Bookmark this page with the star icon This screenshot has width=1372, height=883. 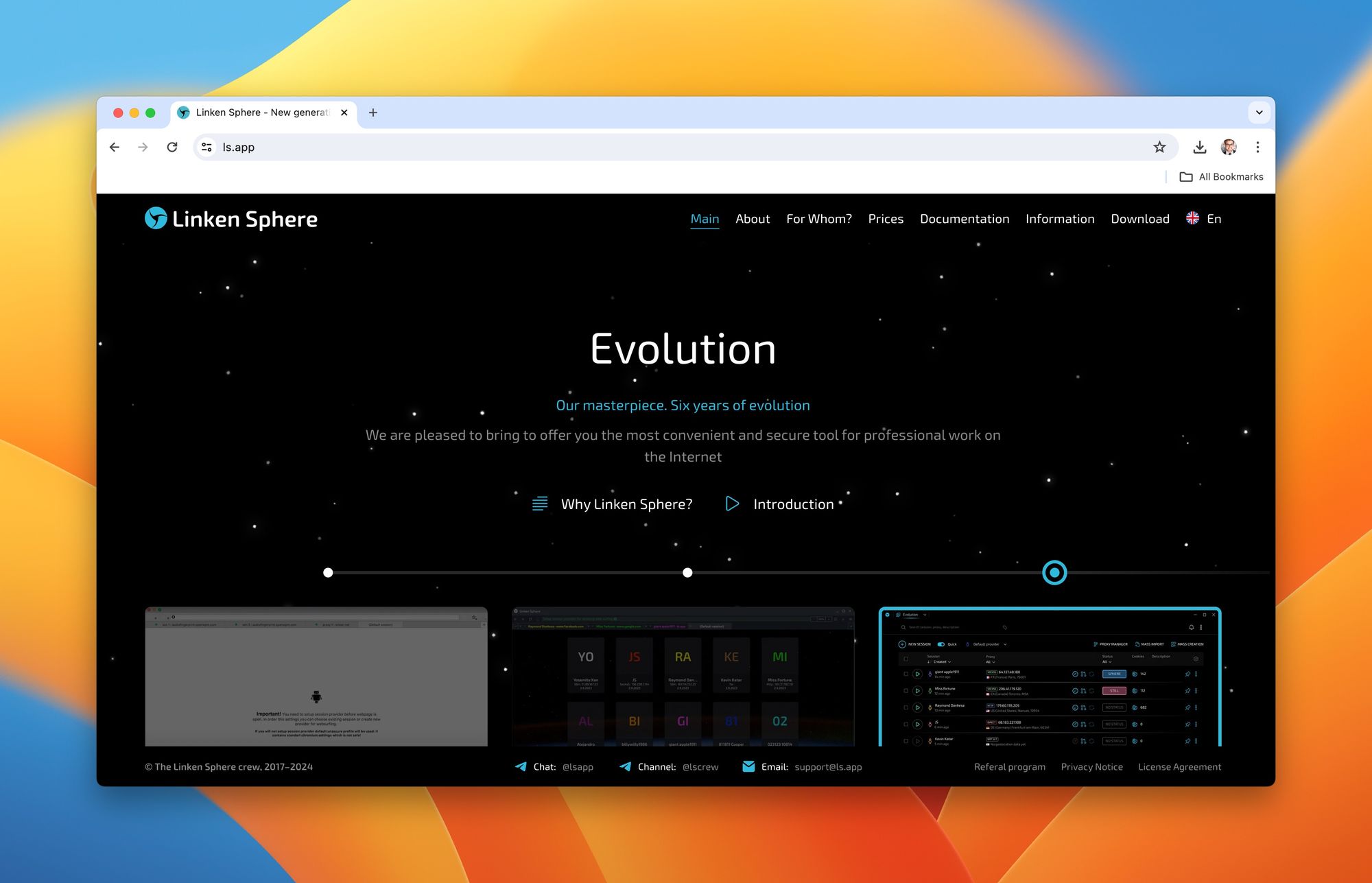pos(1159,147)
